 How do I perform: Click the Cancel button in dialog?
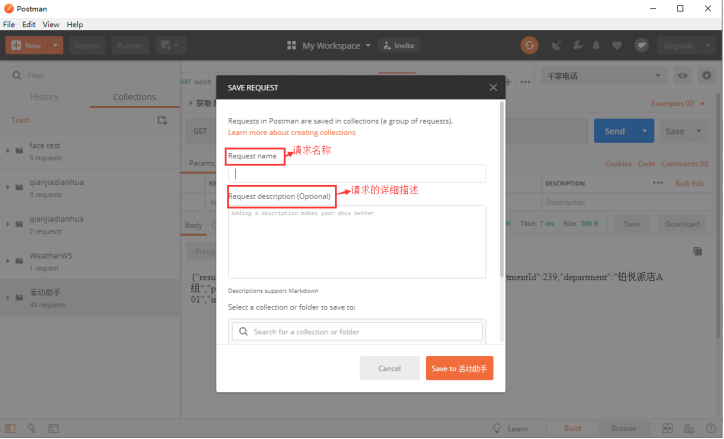[389, 368]
